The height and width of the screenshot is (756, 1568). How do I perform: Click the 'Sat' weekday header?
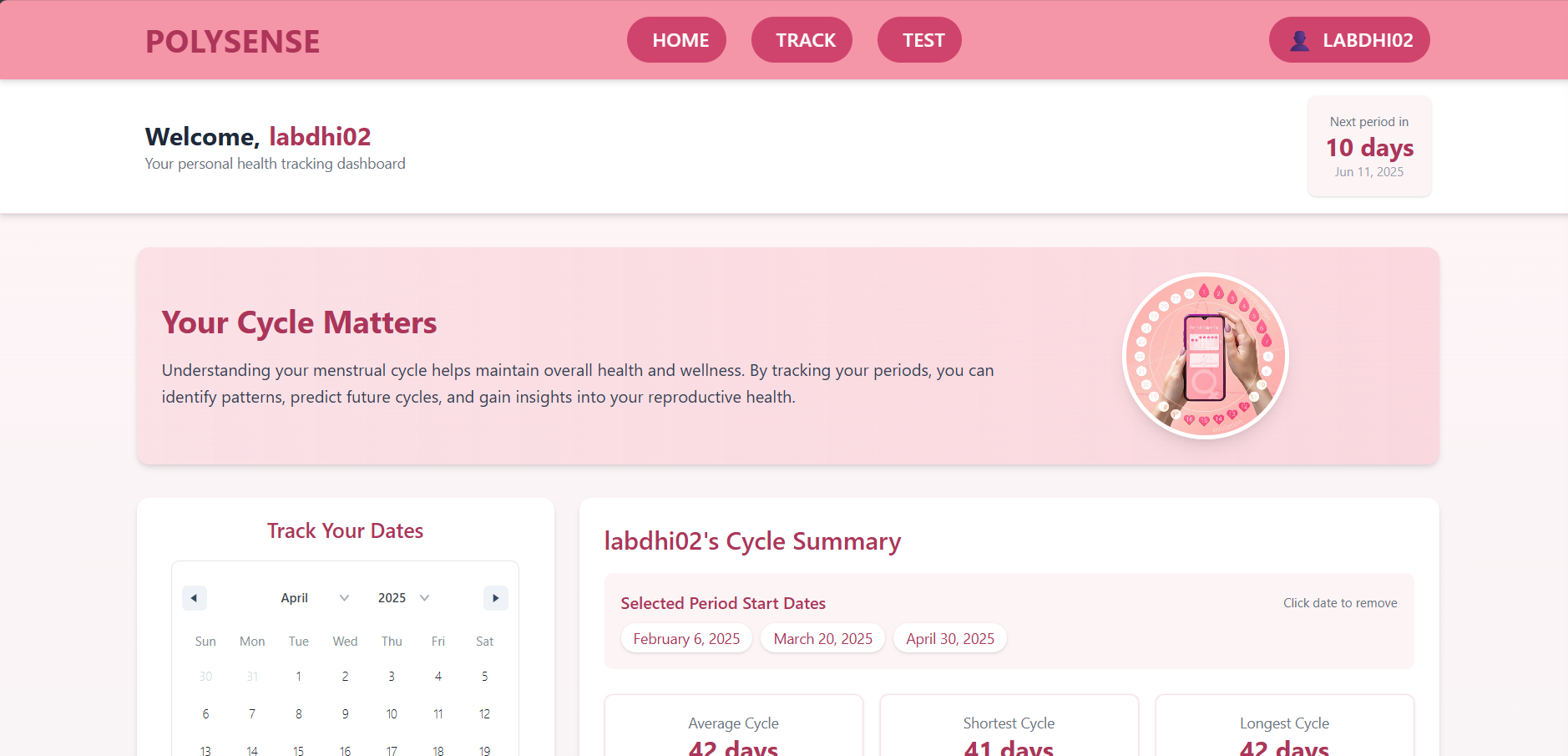(484, 642)
